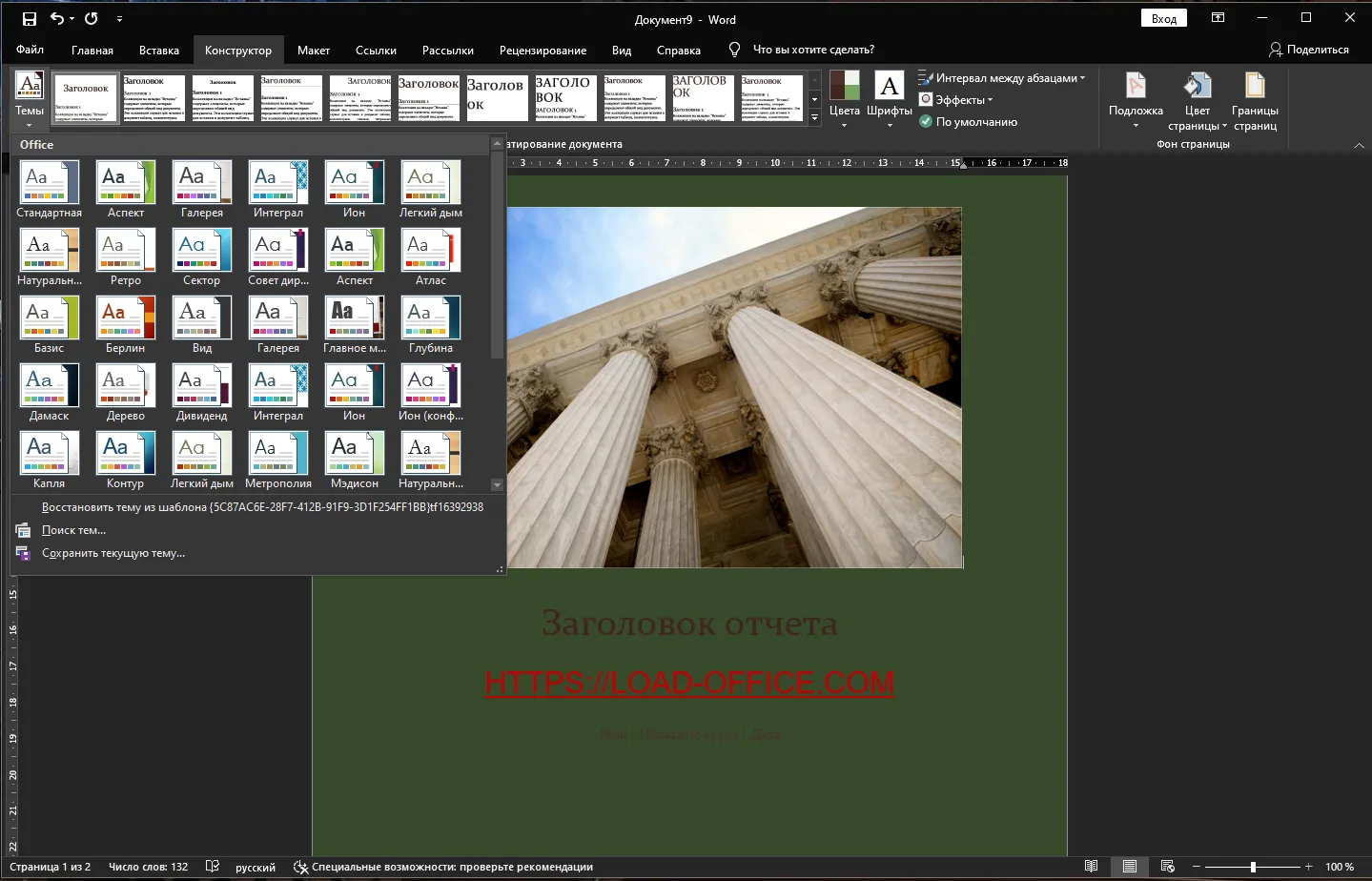Screen dimensions: 1372x881
Task: Open the Рецензирование ribbon tab
Action: [x=543, y=51]
